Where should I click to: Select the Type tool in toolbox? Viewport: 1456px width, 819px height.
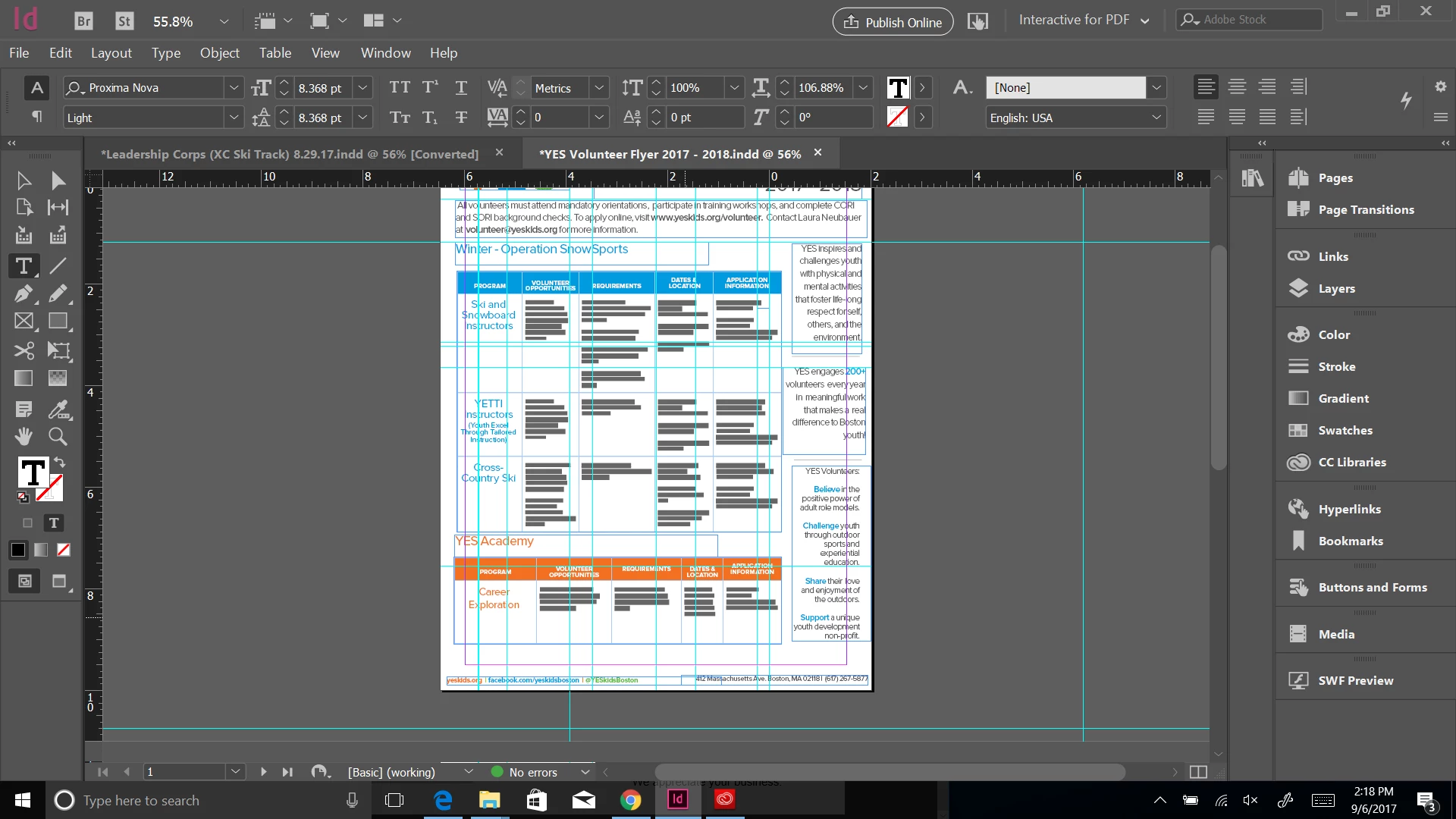pyautogui.click(x=24, y=266)
